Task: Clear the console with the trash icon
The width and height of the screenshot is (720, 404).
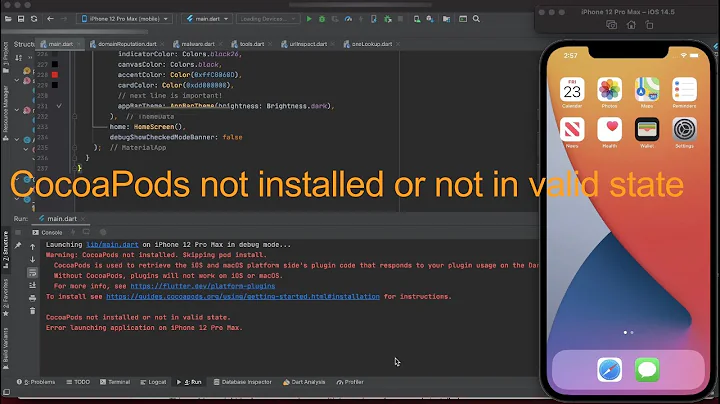Action: (x=33, y=311)
